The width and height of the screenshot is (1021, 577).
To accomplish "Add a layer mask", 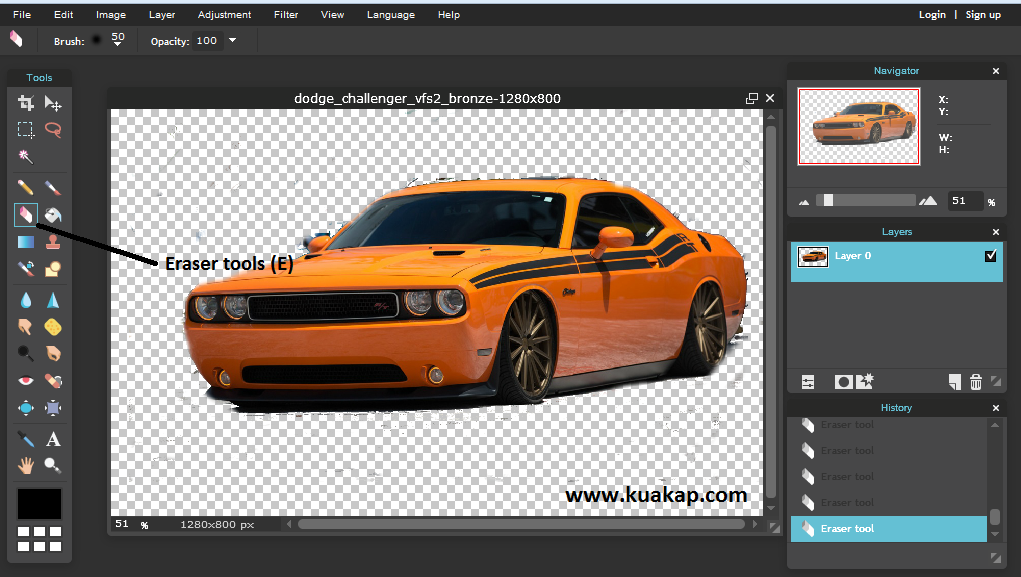I will coord(843,382).
